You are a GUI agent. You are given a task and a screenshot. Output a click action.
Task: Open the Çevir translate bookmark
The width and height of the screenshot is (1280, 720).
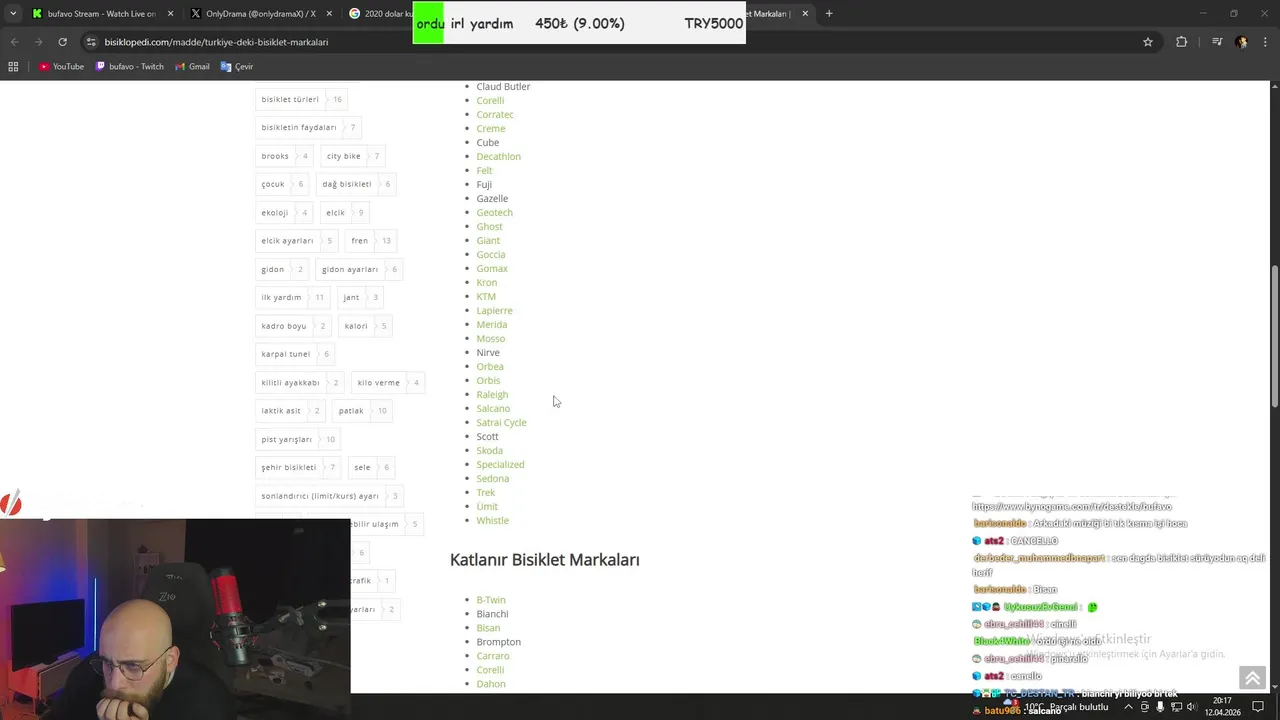tap(237, 67)
